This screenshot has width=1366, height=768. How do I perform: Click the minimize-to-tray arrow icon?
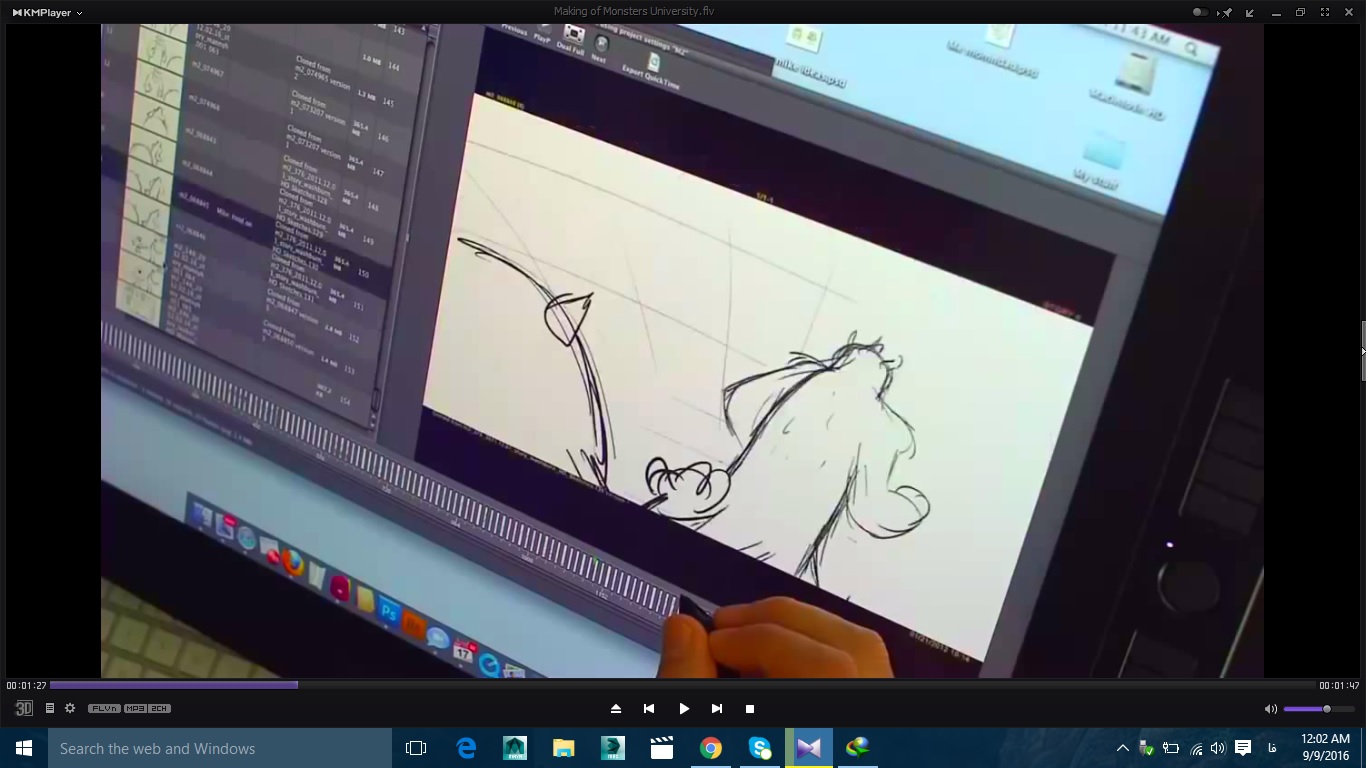pos(1251,13)
